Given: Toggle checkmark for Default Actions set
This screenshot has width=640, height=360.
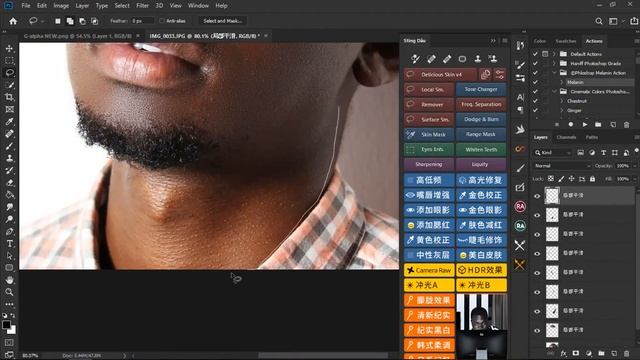Looking at the screenshot, I should [535, 54].
